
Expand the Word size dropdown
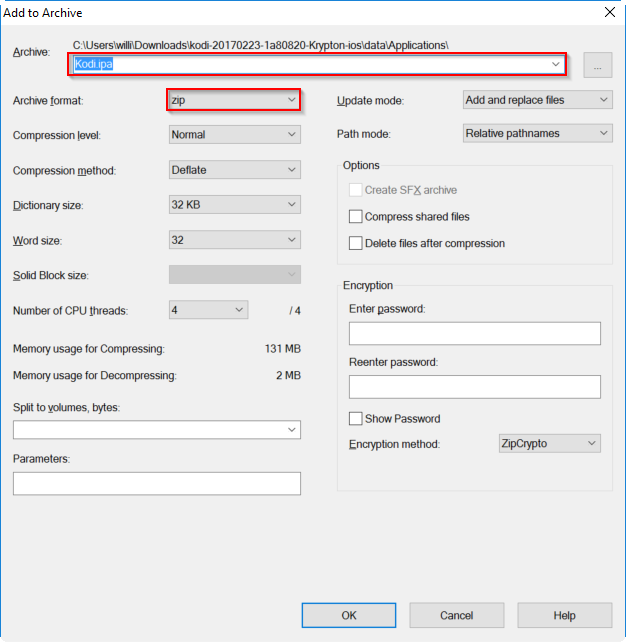click(234, 240)
